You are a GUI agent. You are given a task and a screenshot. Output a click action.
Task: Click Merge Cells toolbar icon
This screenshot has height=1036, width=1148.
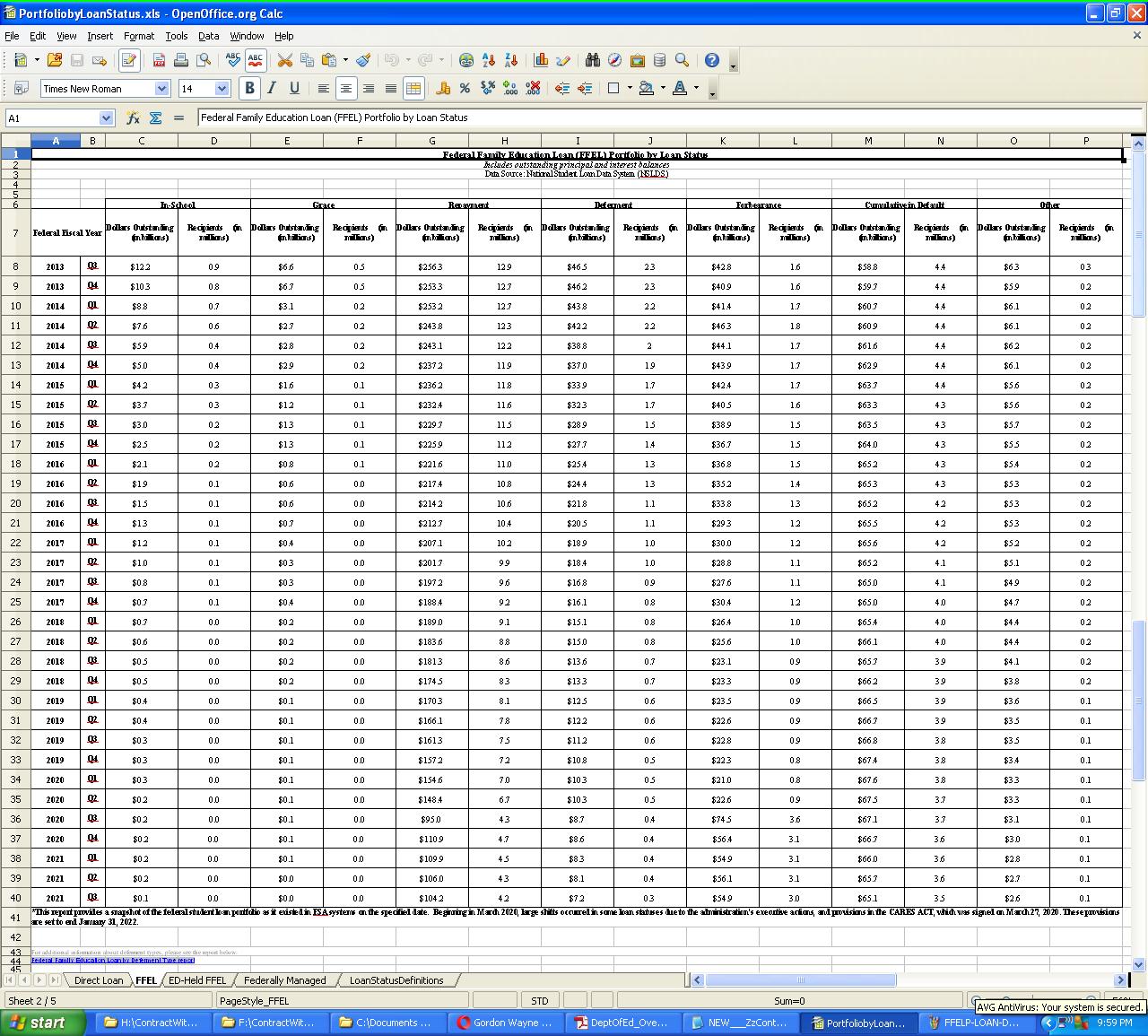[413, 88]
